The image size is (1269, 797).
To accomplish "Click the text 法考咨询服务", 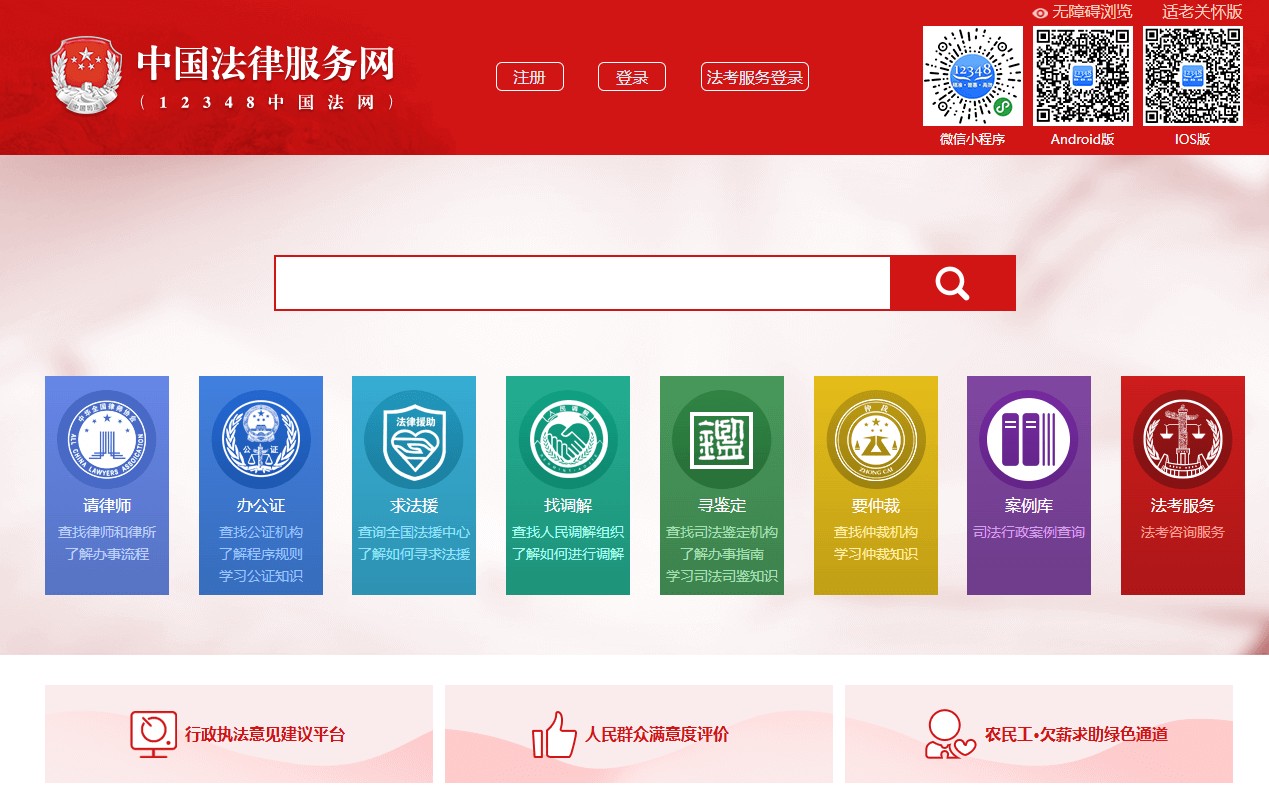I will pos(1183,532).
